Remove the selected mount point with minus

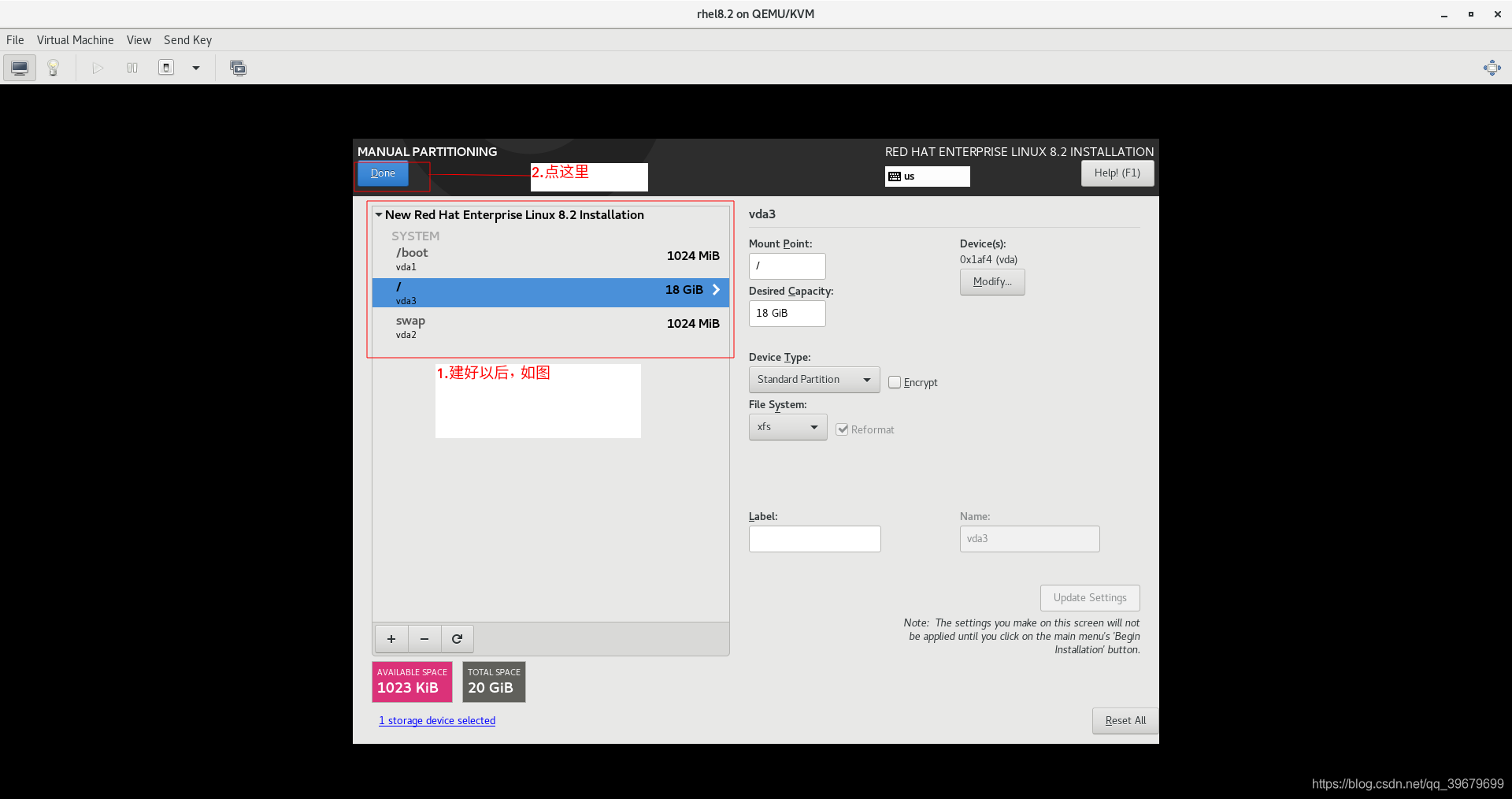pos(424,639)
